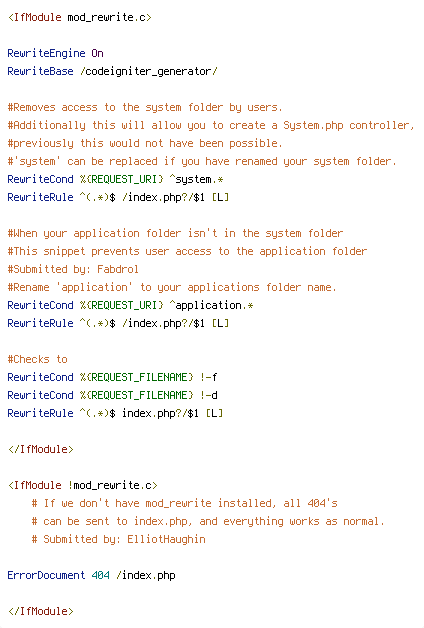Click the 'previously this would not' comment

pyautogui.click(x=145, y=143)
